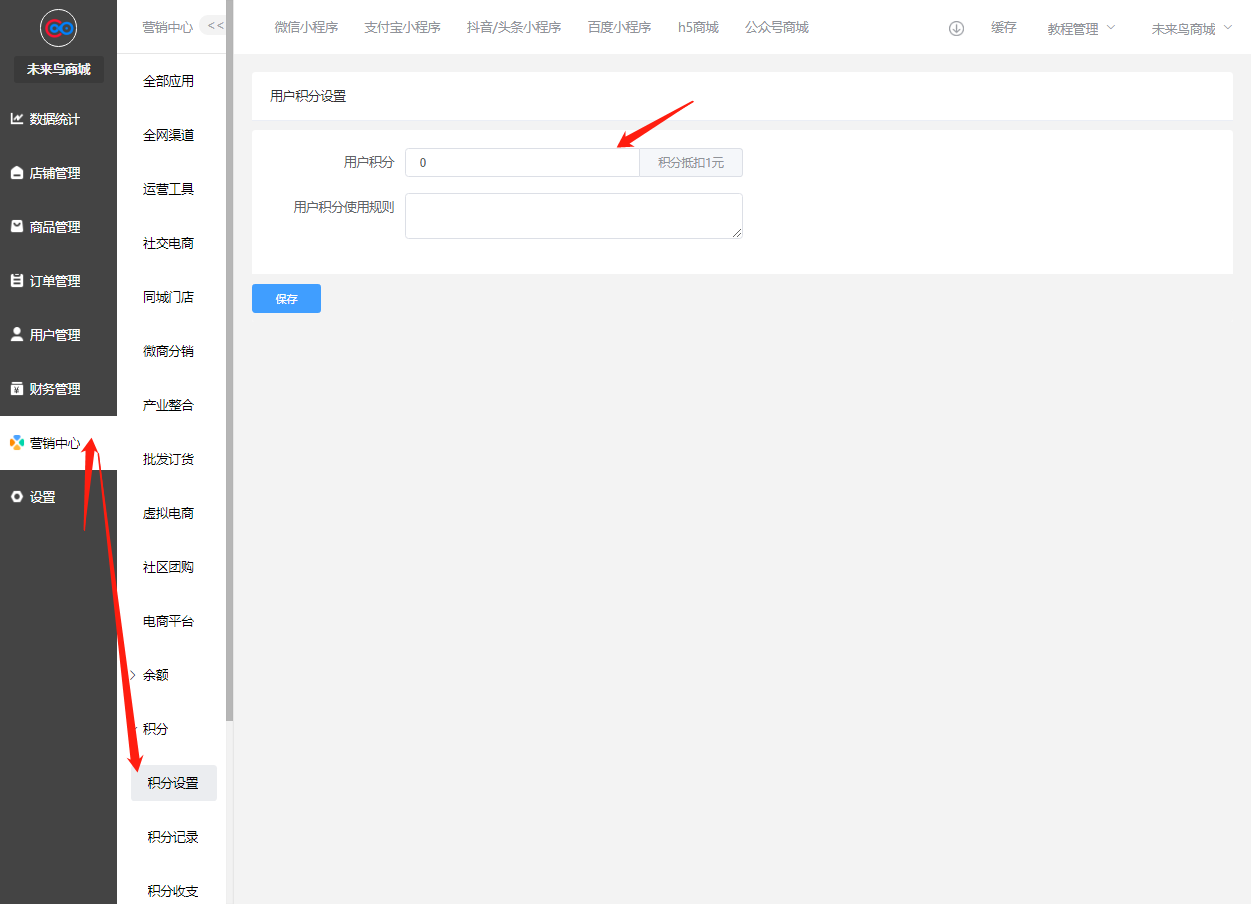Click the 订单管理 clipboard icon

pos(16,281)
